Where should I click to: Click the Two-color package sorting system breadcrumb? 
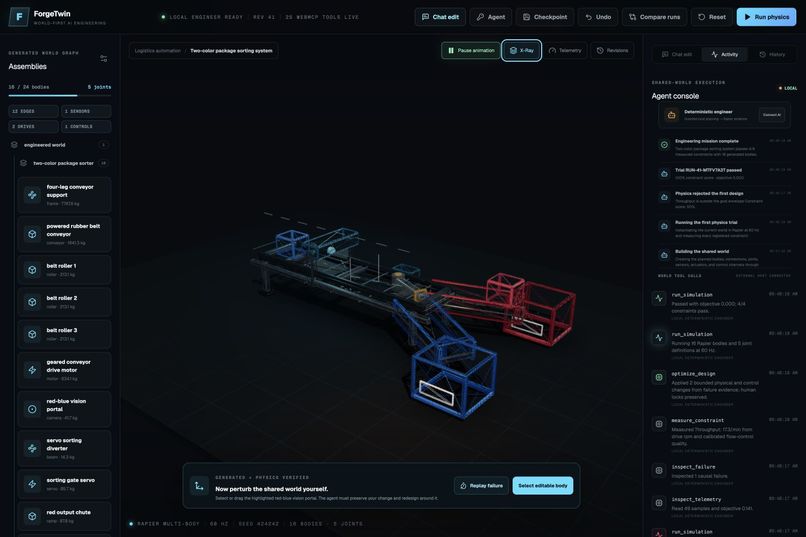click(231, 51)
